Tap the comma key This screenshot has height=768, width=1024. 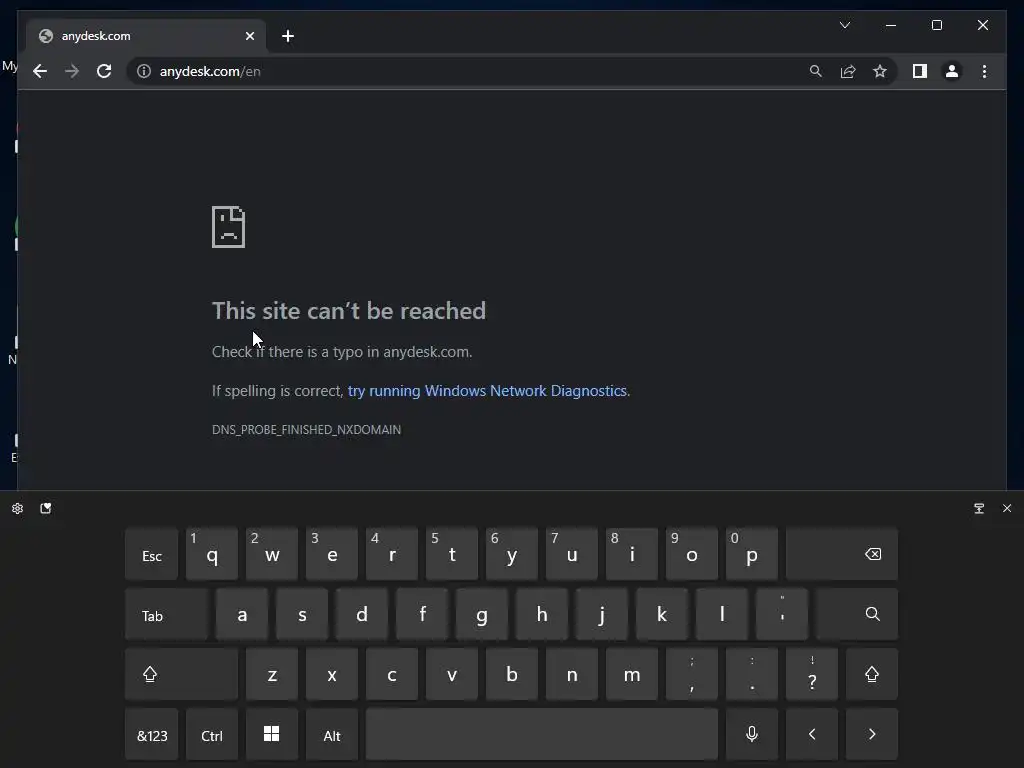(x=692, y=675)
